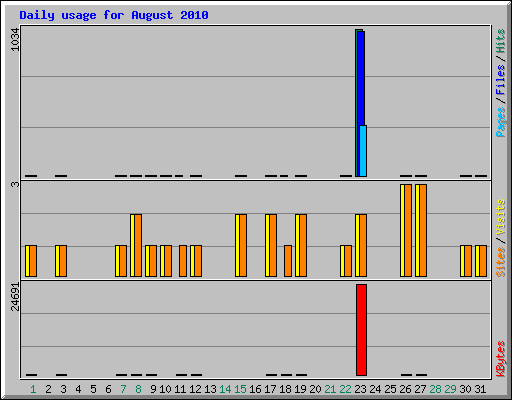
Task: Click day label 12 on the x-axis
Action: (x=195, y=389)
